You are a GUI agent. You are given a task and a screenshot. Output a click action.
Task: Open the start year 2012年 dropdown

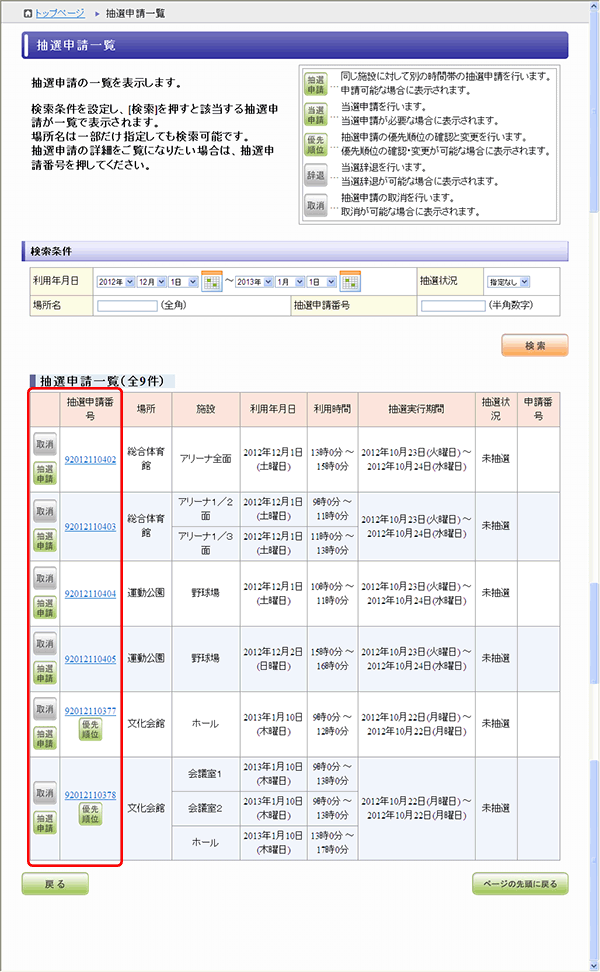(116, 282)
